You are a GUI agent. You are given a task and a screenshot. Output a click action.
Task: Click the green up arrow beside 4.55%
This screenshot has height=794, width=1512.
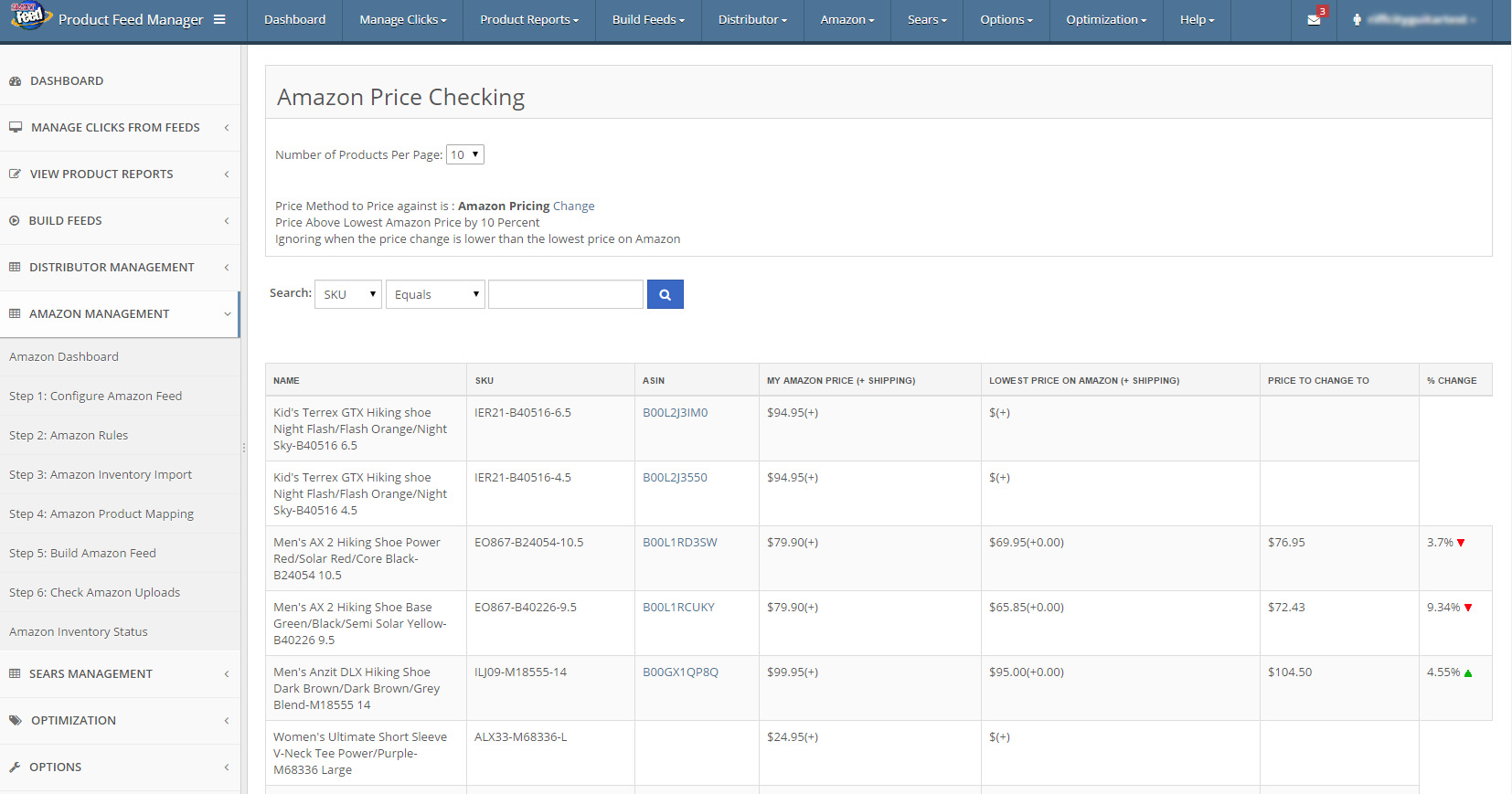point(1468,673)
